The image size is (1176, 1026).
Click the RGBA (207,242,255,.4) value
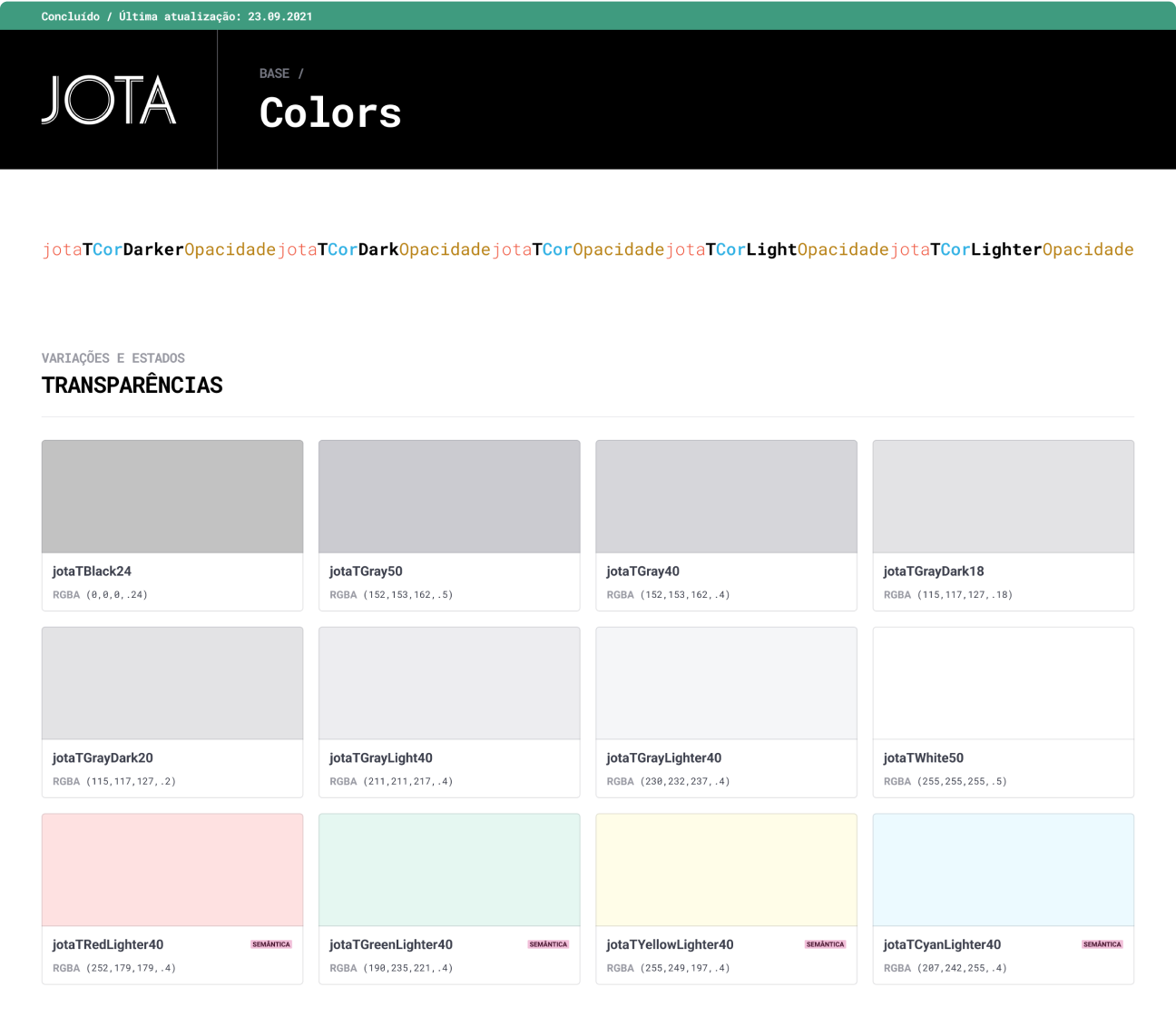(946, 969)
